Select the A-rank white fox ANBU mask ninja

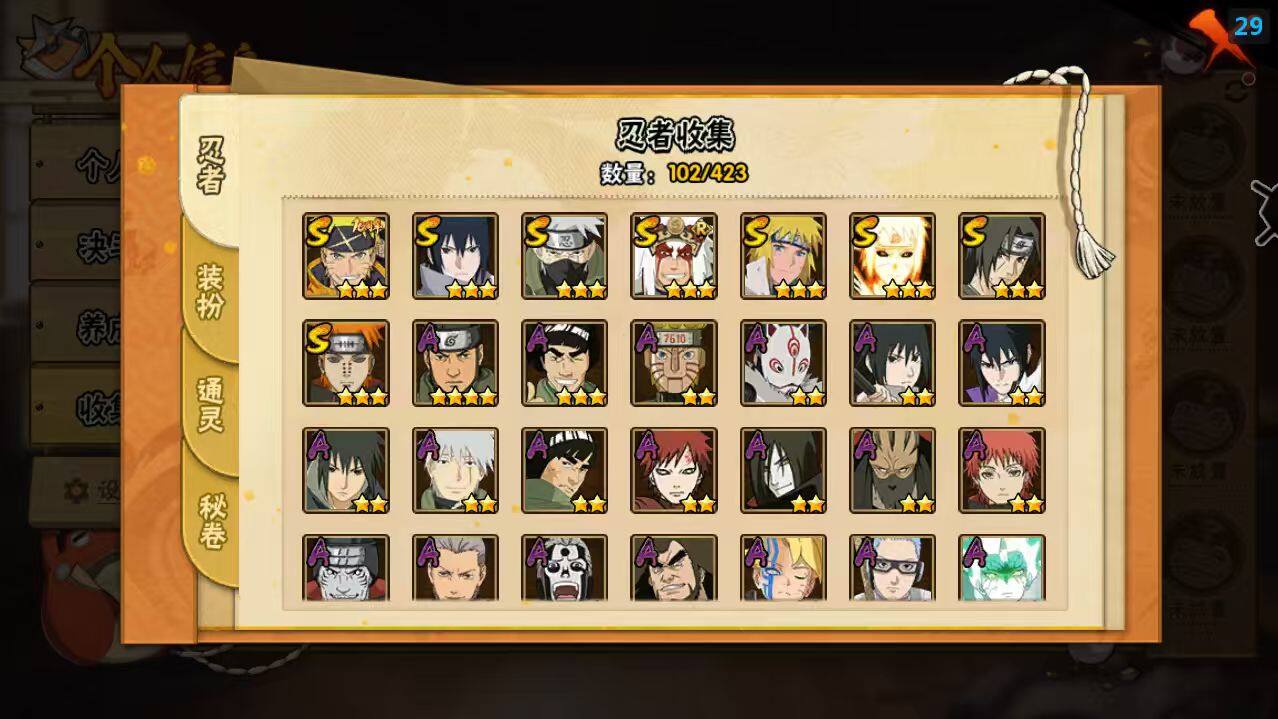click(783, 363)
